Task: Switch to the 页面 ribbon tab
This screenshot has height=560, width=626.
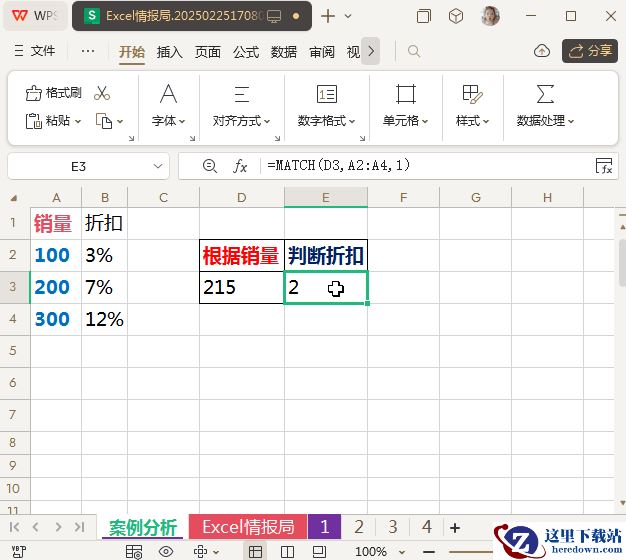Action: coord(208,52)
